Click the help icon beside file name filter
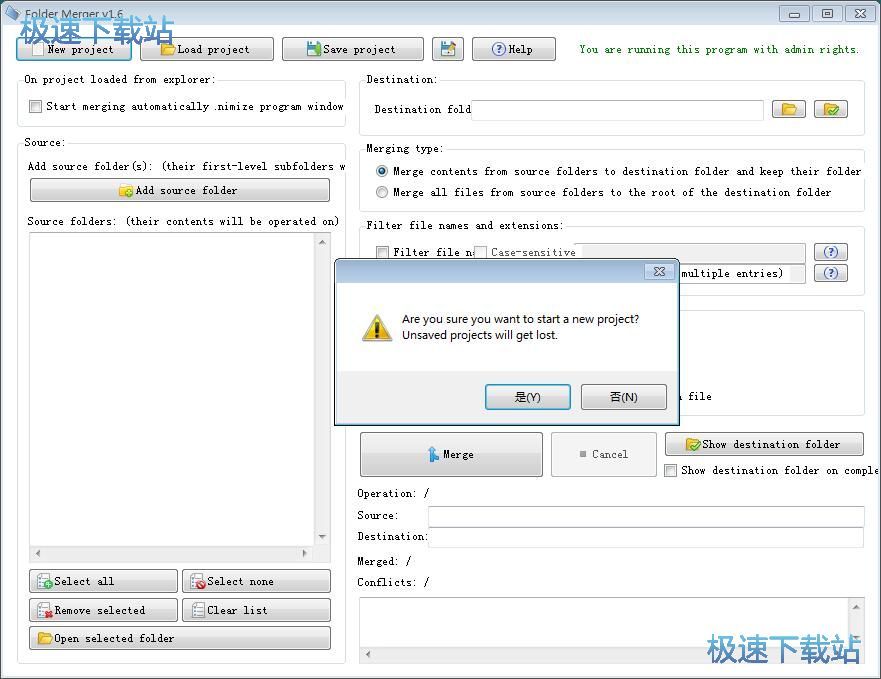881x679 pixels. pyautogui.click(x=831, y=252)
